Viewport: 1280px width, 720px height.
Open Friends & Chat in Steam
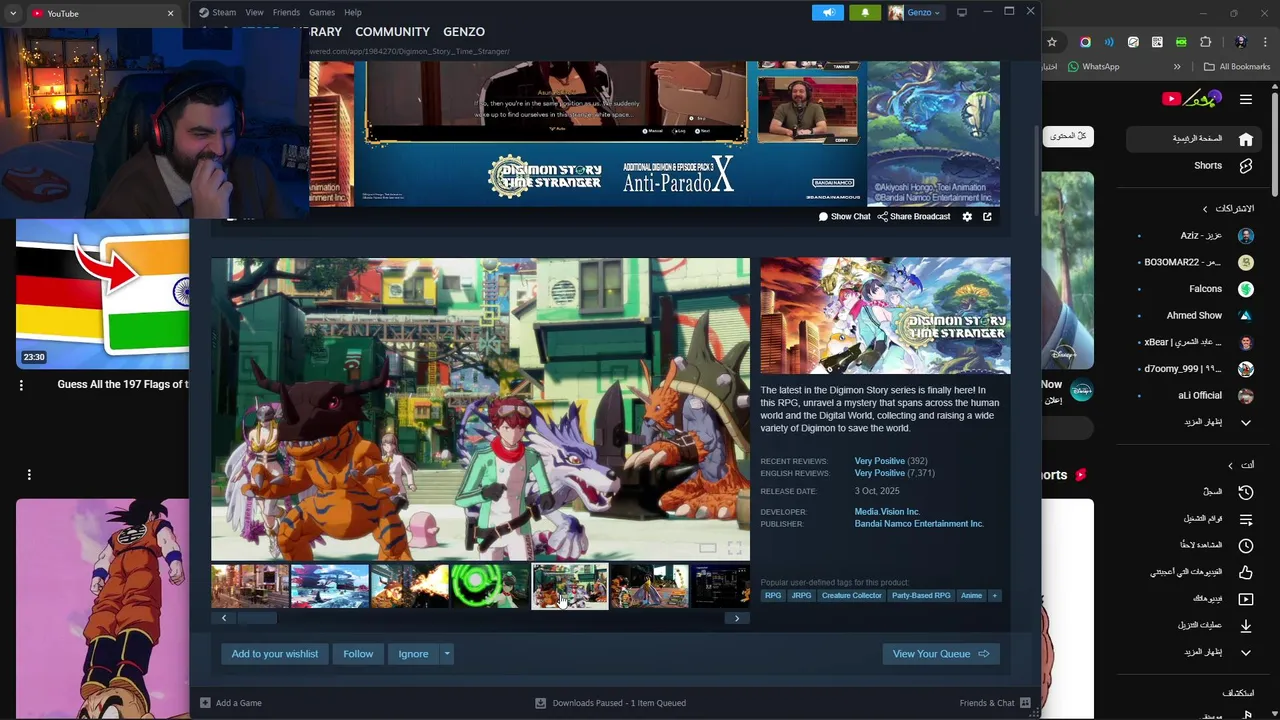click(995, 703)
